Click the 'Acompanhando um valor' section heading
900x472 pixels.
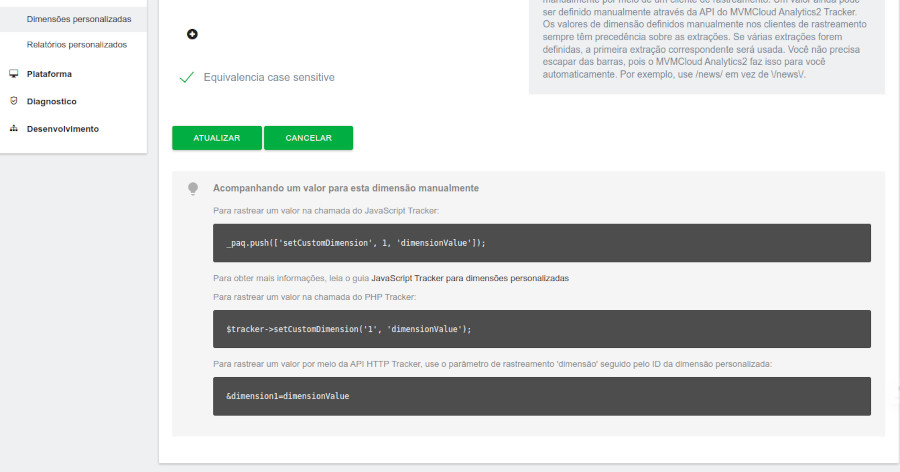click(x=346, y=188)
